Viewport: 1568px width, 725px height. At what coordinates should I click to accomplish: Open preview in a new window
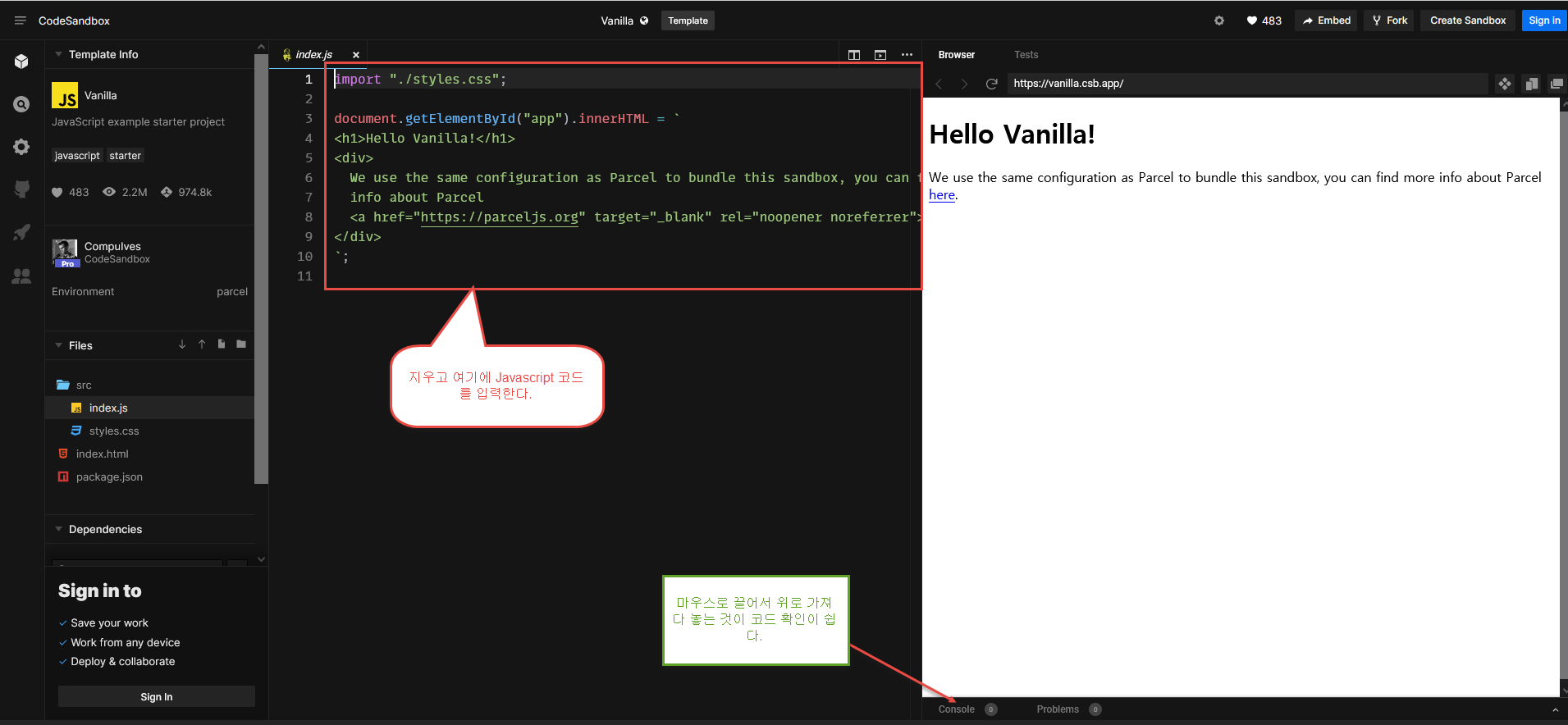pos(1557,84)
